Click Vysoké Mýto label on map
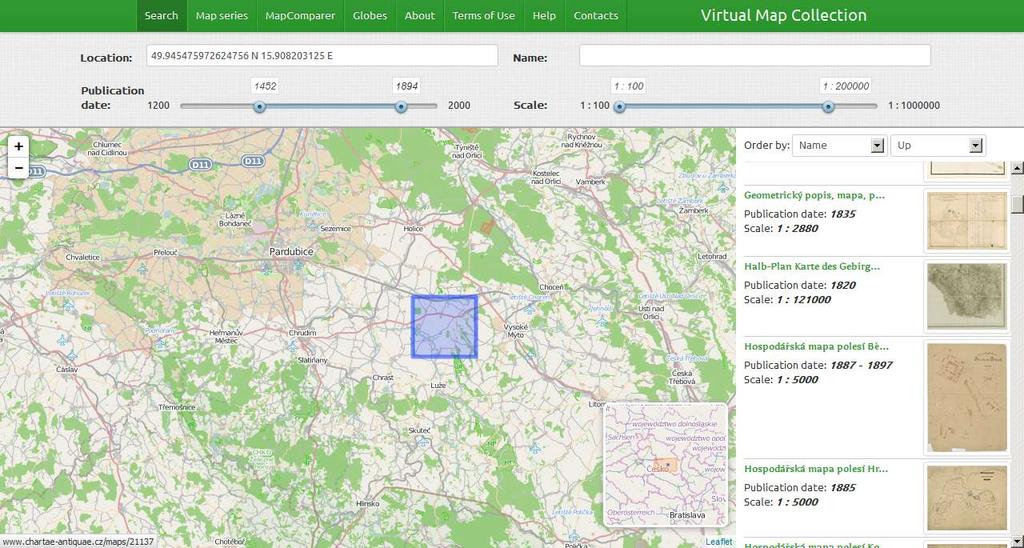Image resolution: width=1024 pixels, height=548 pixels. coord(517,330)
